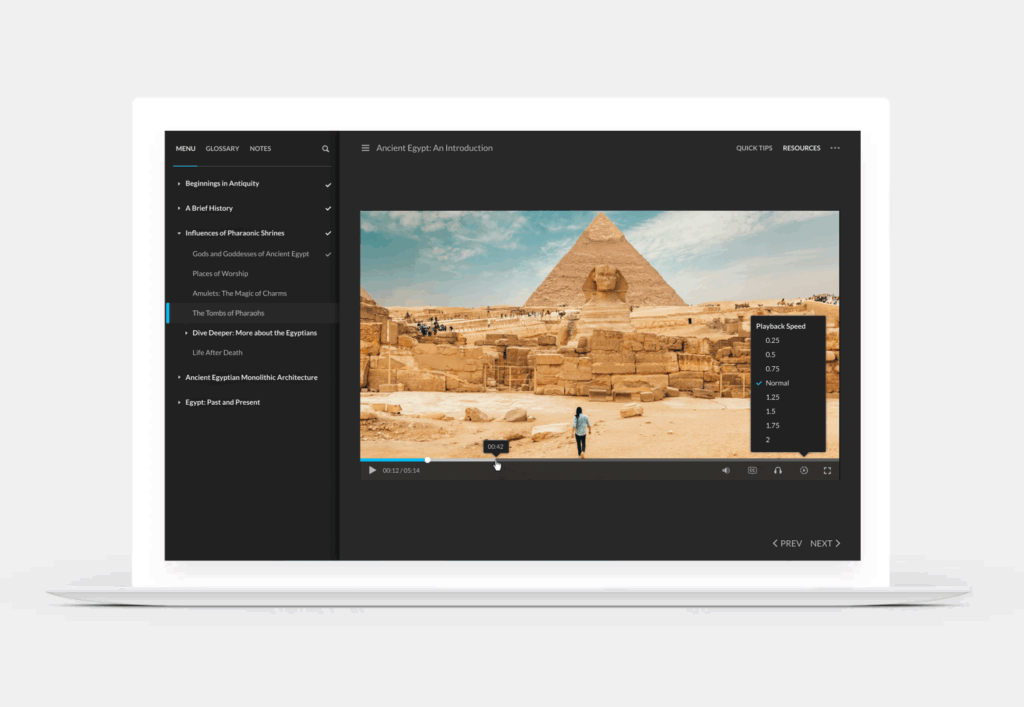Viewport: 1024px width, 707px height.
Task: Open the Resources link in the header
Action: tap(801, 148)
